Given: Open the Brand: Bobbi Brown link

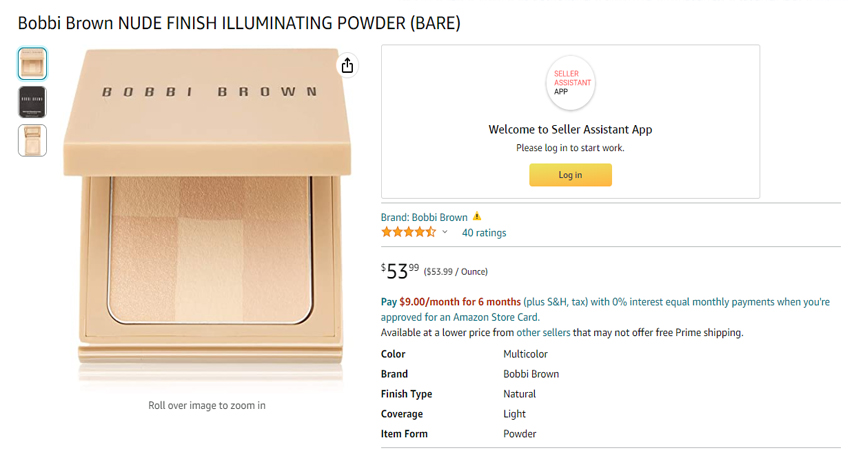Looking at the screenshot, I should 424,217.
